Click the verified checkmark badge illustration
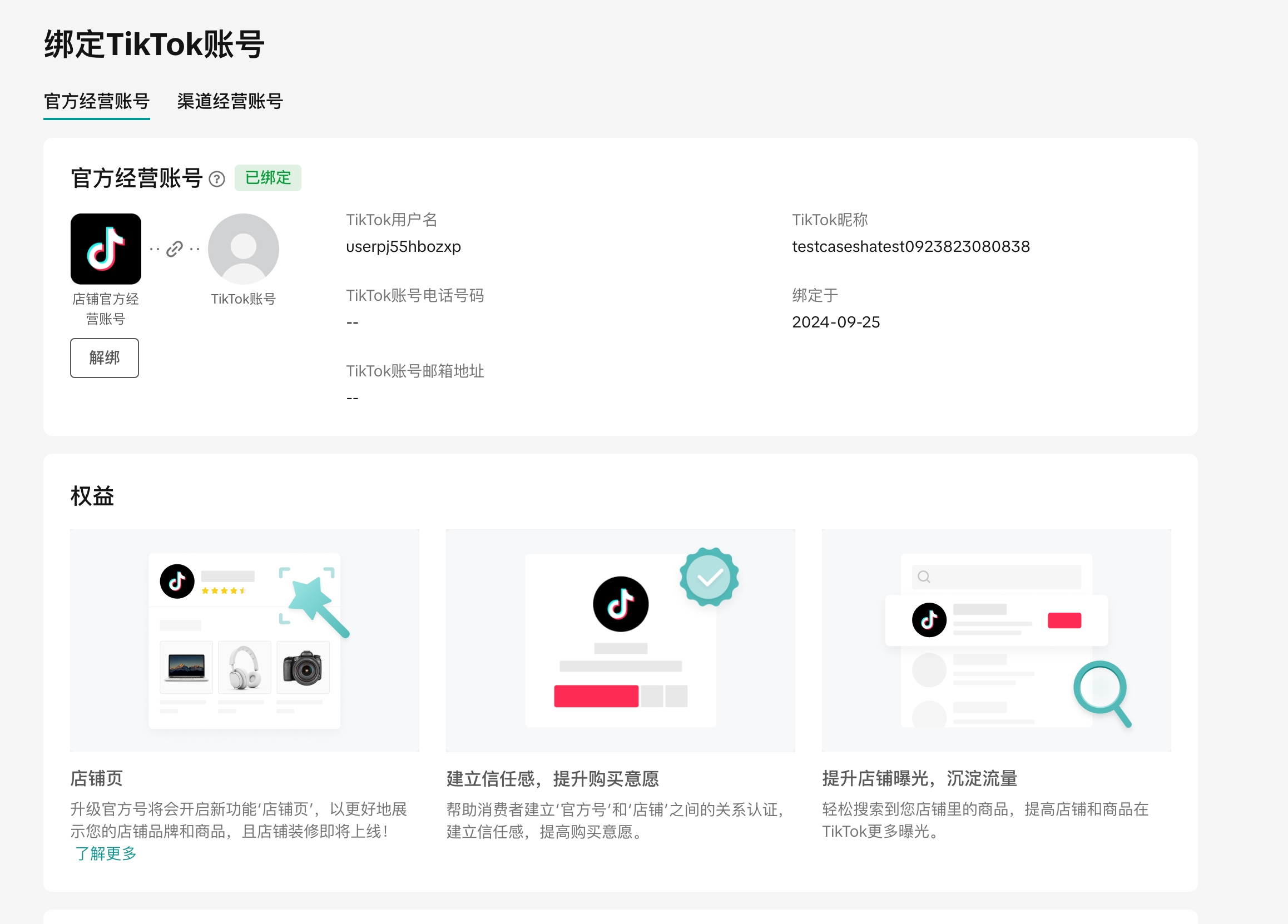 709,577
